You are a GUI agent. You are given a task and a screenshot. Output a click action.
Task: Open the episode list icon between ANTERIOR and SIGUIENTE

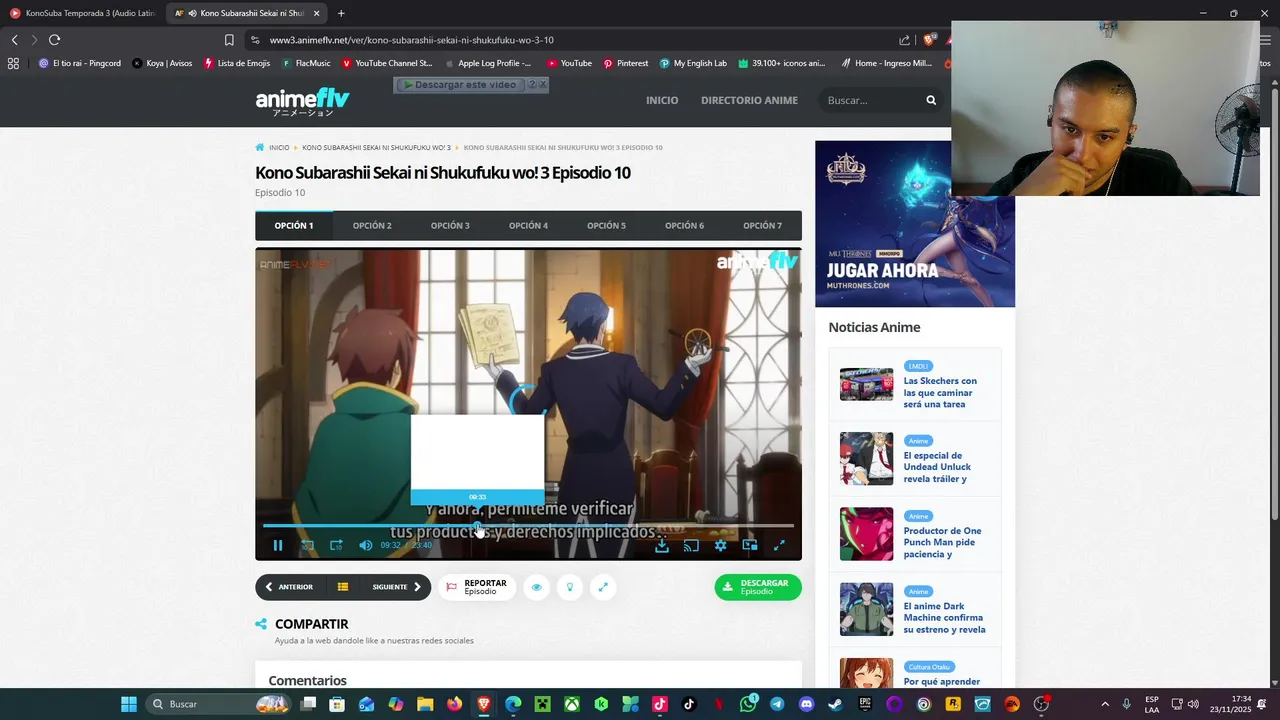point(342,587)
